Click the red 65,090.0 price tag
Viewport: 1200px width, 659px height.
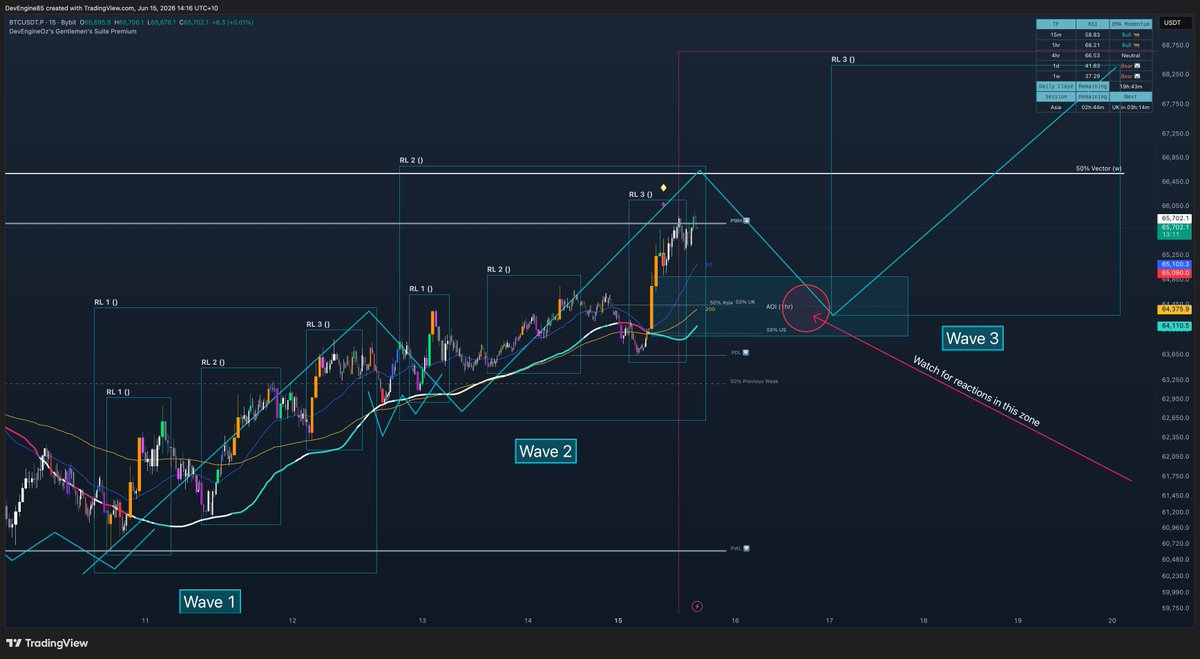pos(1174,272)
